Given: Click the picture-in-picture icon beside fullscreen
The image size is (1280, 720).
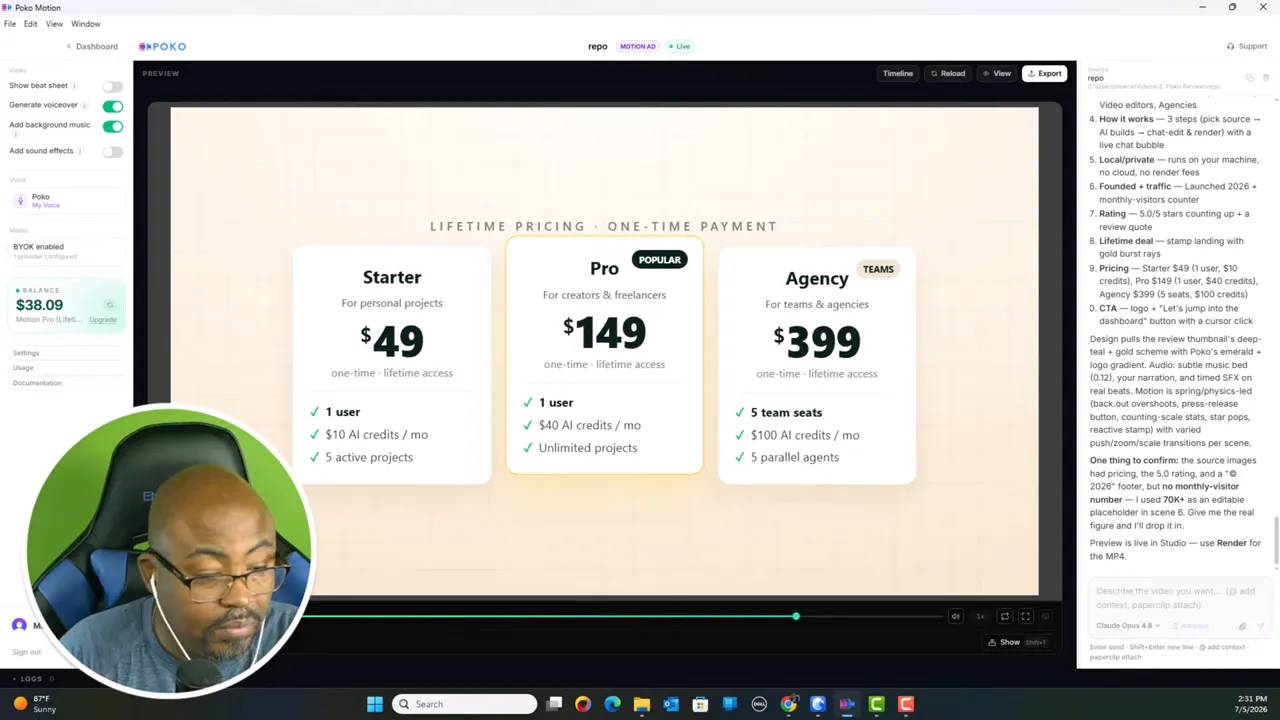Looking at the screenshot, I should tap(1046, 617).
